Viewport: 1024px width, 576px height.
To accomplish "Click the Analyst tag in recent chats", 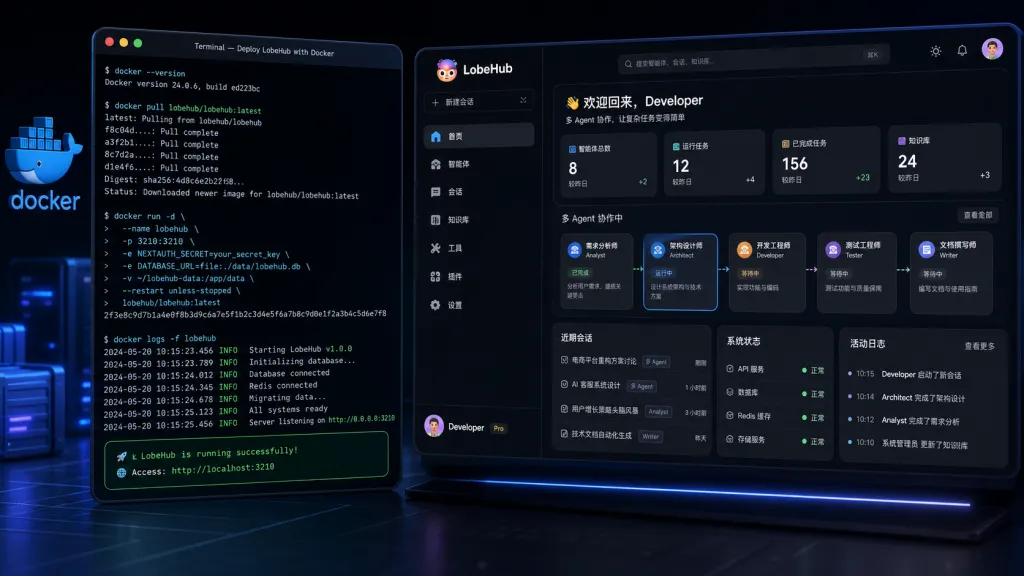I will (658, 411).
